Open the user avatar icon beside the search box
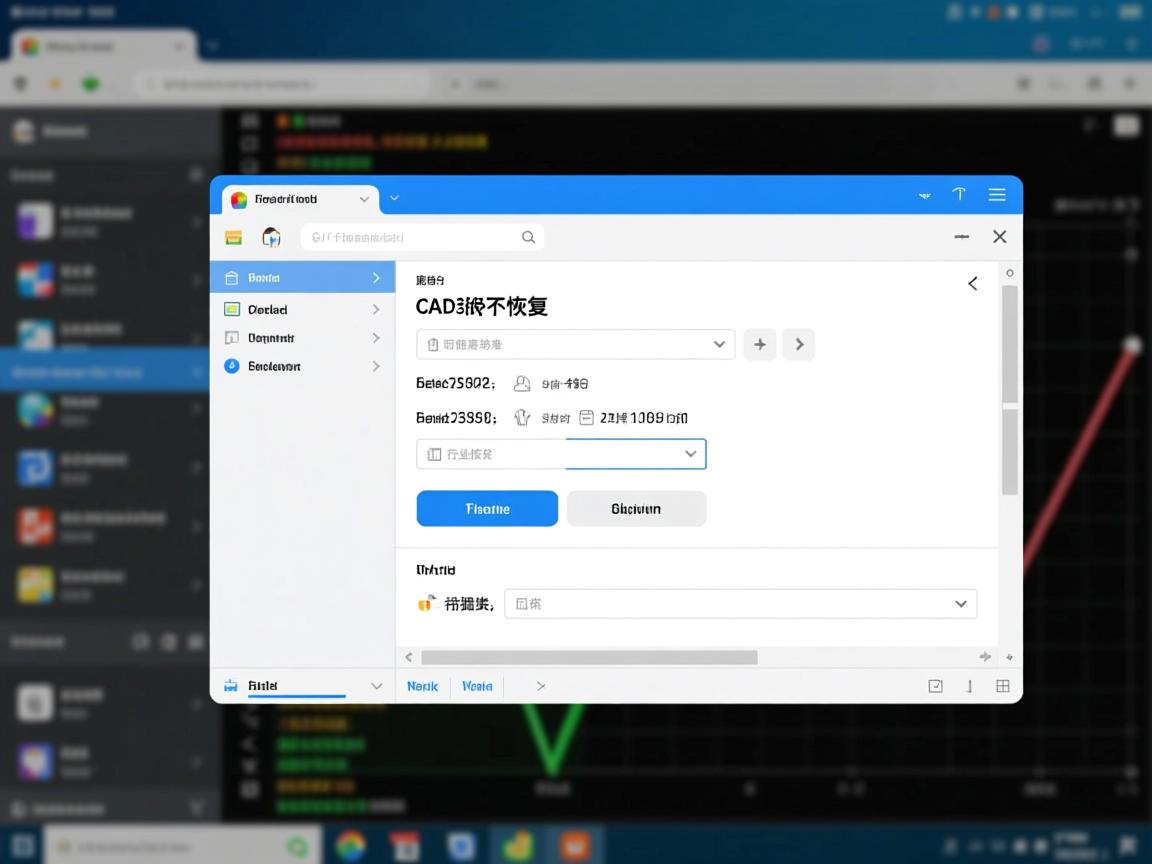 point(271,237)
